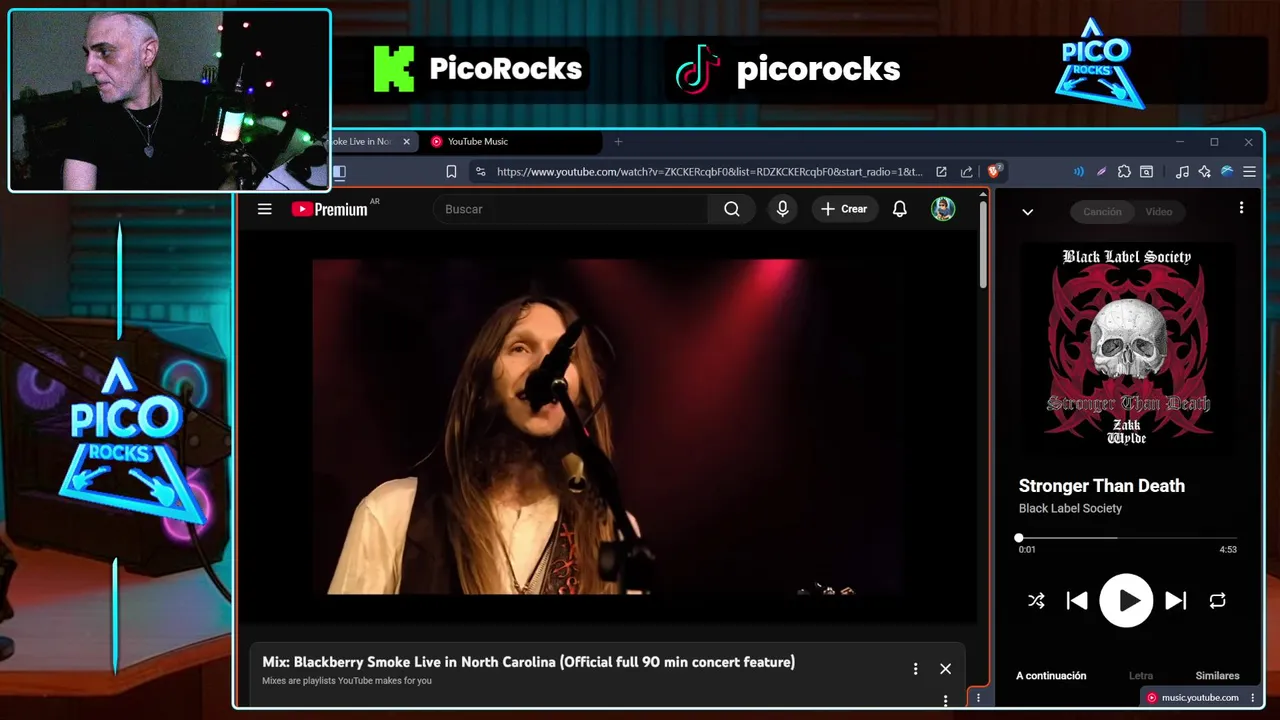Image resolution: width=1280 pixels, height=720 pixels.
Task: Open the Similares tab
Action: click(1217, 676)
